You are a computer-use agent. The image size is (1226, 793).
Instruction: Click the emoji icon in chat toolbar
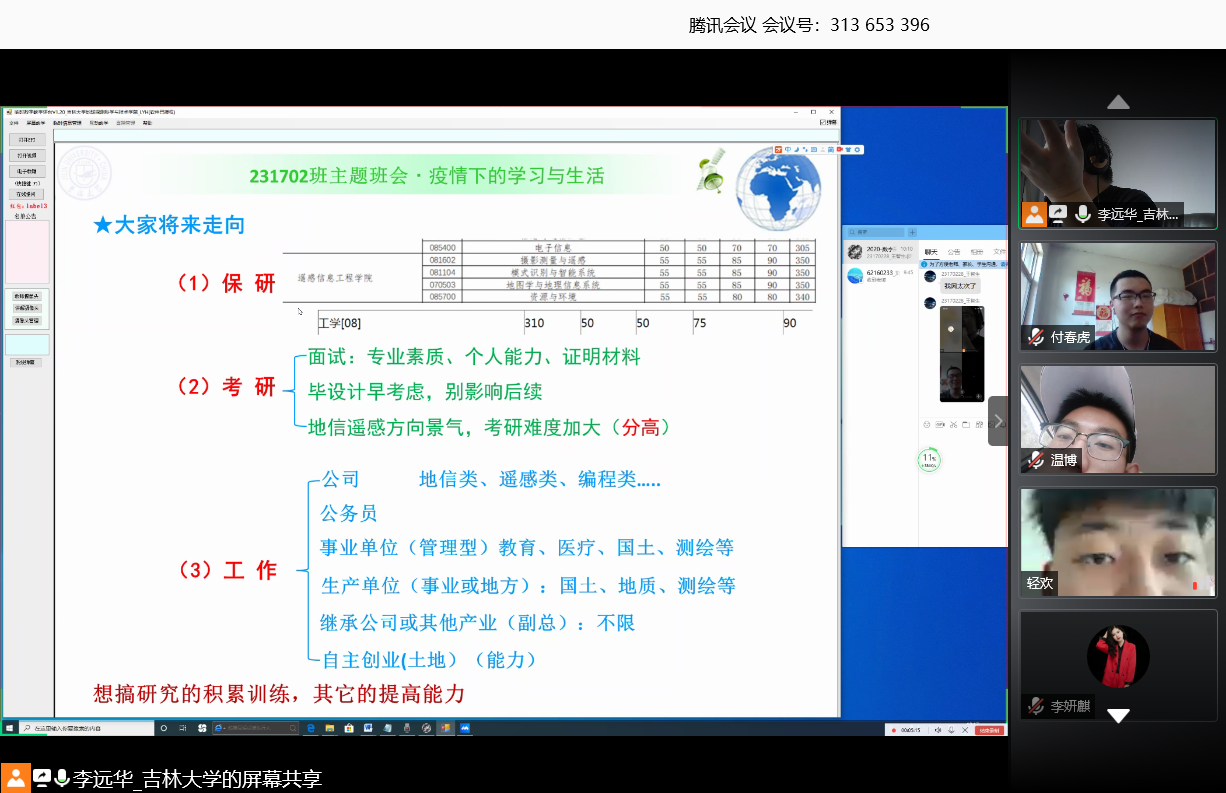926,423
